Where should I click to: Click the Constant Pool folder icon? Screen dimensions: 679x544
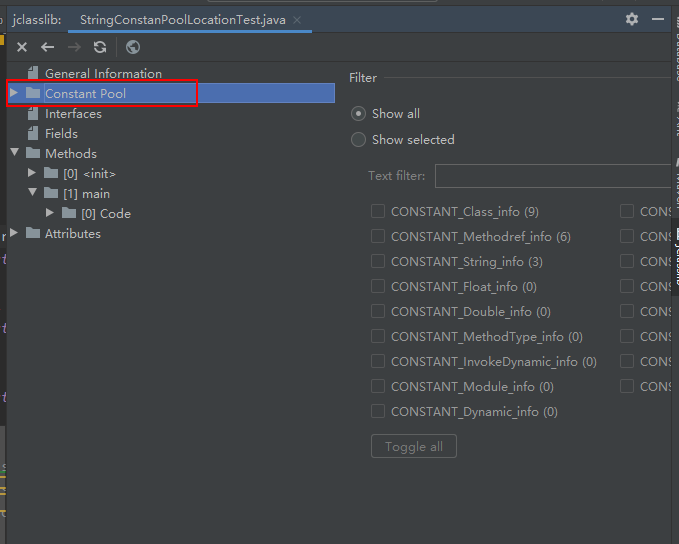pos(33,93)
